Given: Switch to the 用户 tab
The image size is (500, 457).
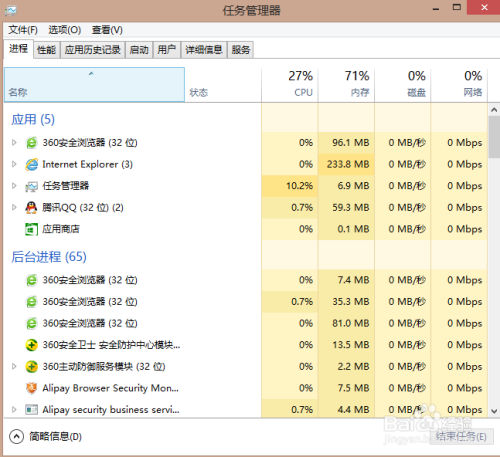Looking at the screenshot, I should [167, 50].
